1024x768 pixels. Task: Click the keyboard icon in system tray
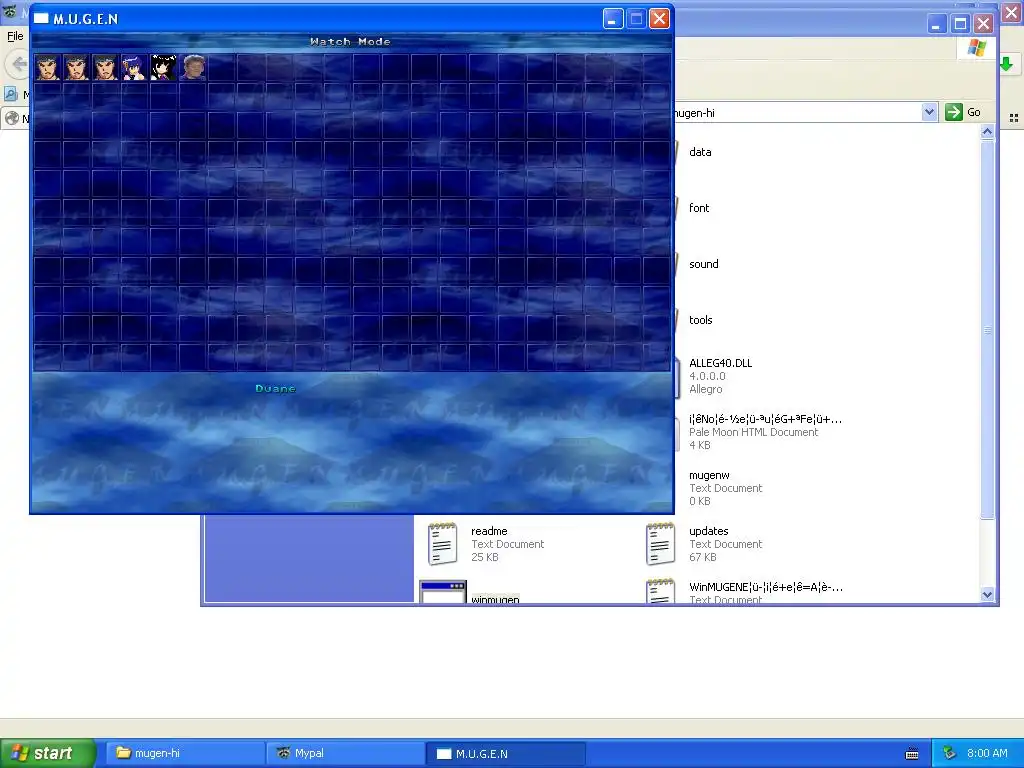click(x=912, y=754)
